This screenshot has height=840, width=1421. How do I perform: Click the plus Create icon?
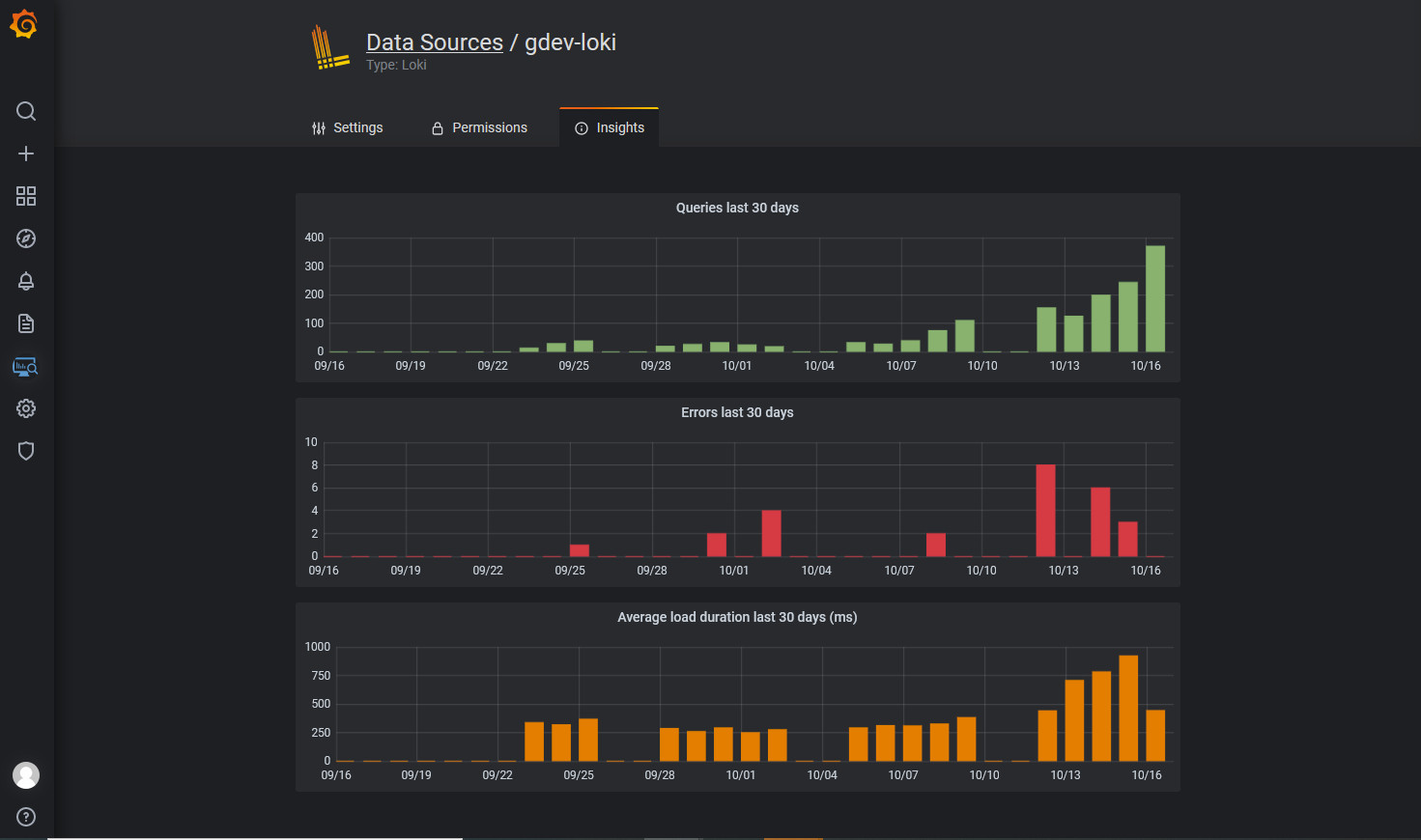tap(26, 154)
